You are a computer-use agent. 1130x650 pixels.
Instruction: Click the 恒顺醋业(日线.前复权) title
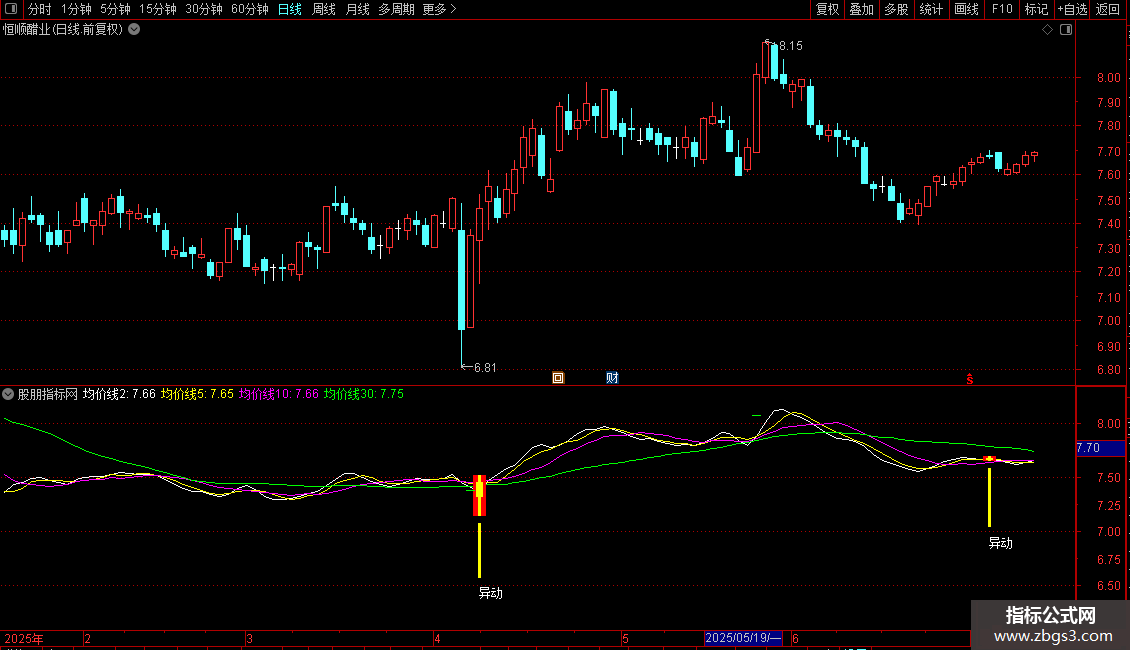pos(63,30)
